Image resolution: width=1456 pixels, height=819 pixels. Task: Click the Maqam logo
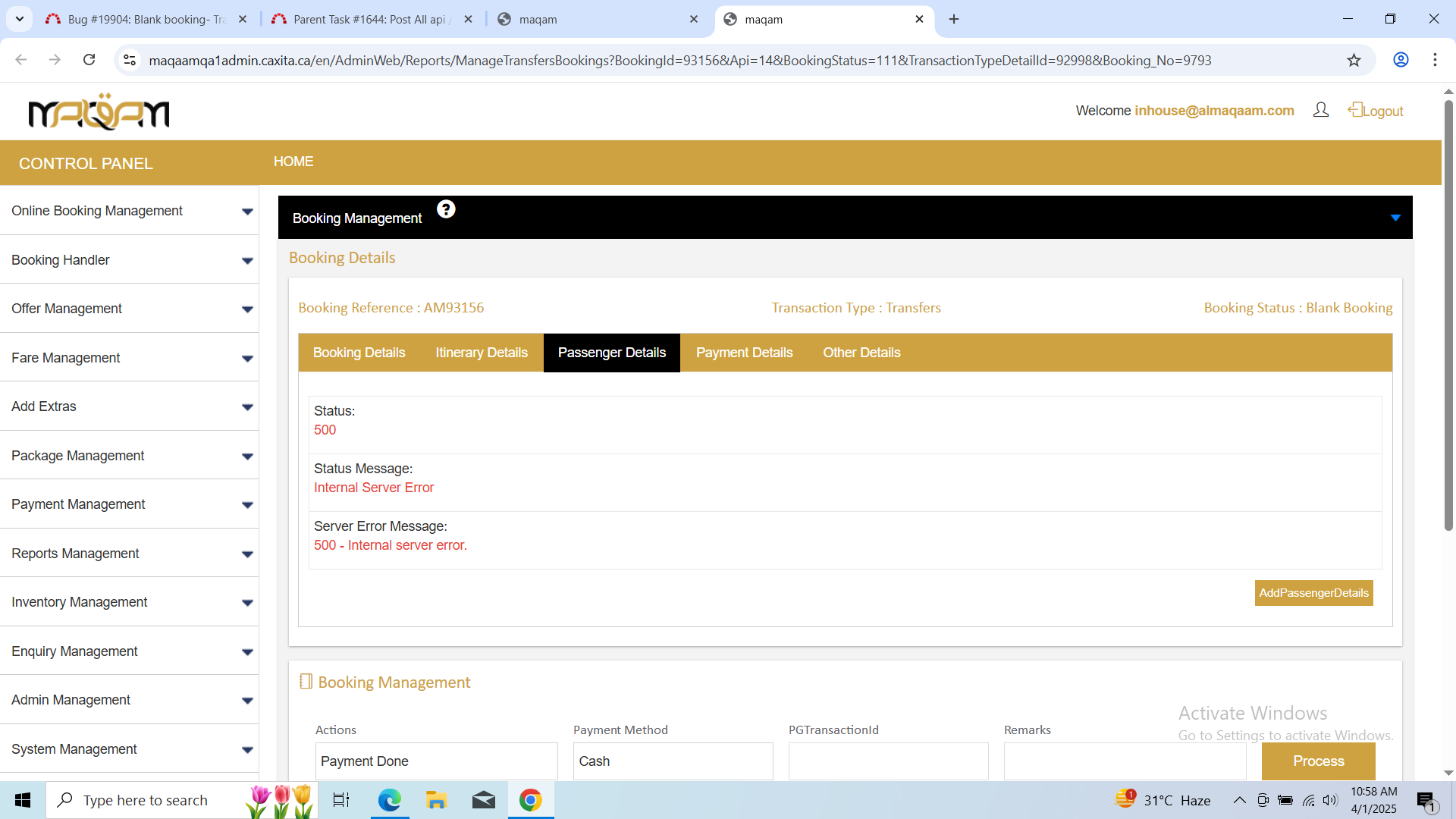[99, 112]
